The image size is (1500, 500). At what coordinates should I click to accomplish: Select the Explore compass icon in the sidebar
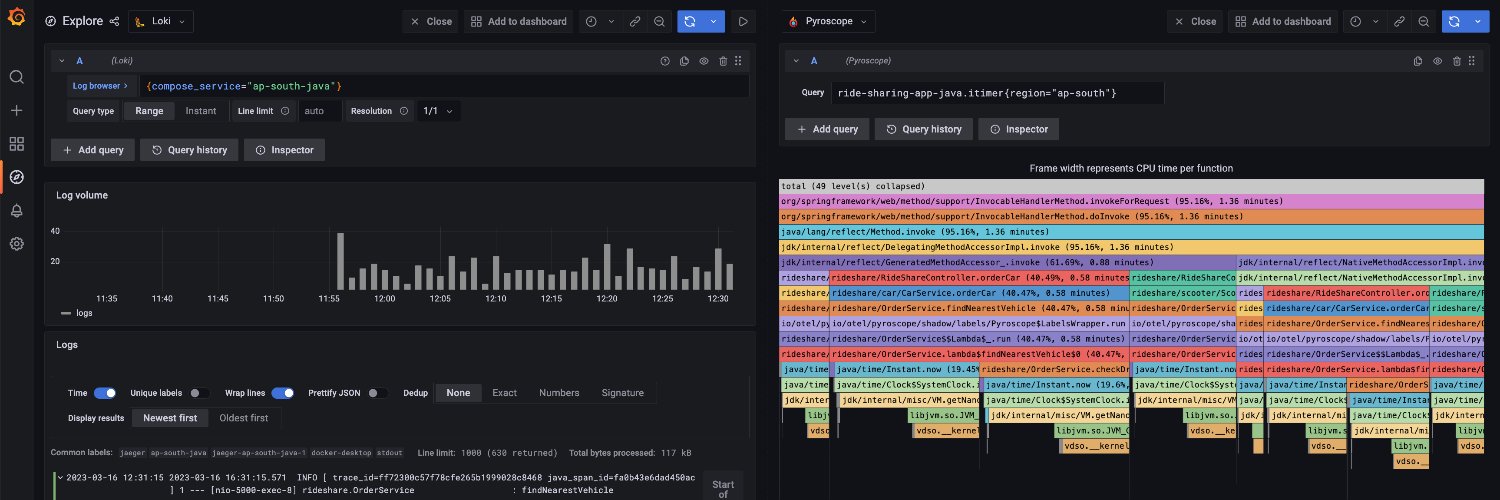(16, 177)
